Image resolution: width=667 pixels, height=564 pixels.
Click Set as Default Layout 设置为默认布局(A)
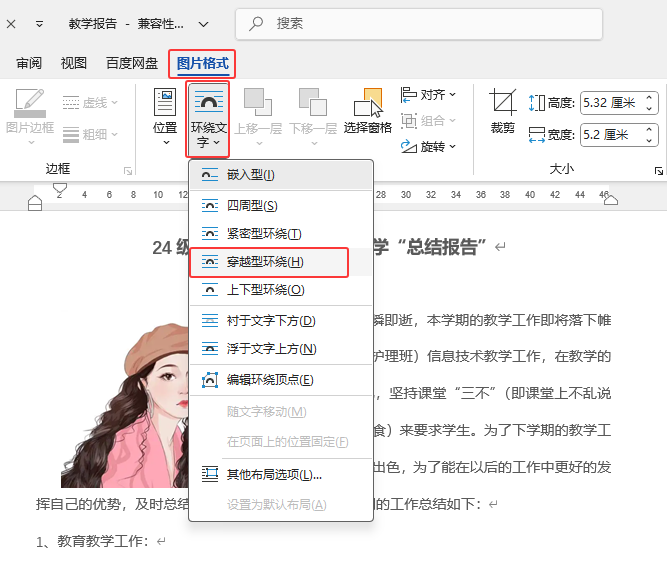(x=281, y=504)
